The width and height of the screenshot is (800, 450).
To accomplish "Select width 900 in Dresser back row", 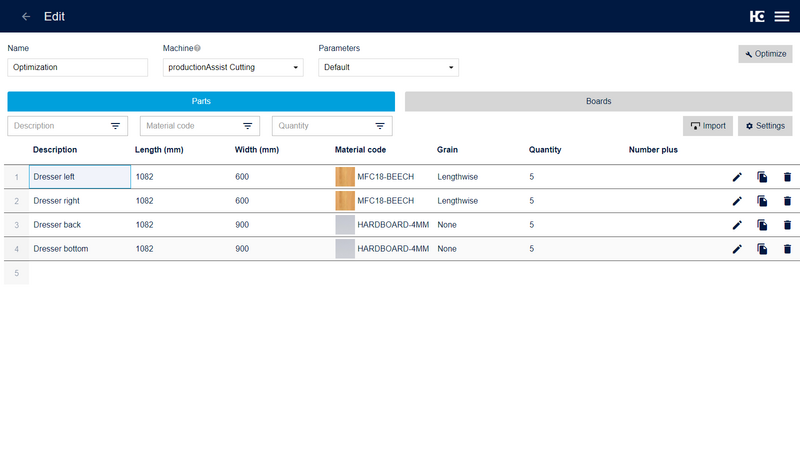I will click(x=242, y=225).
